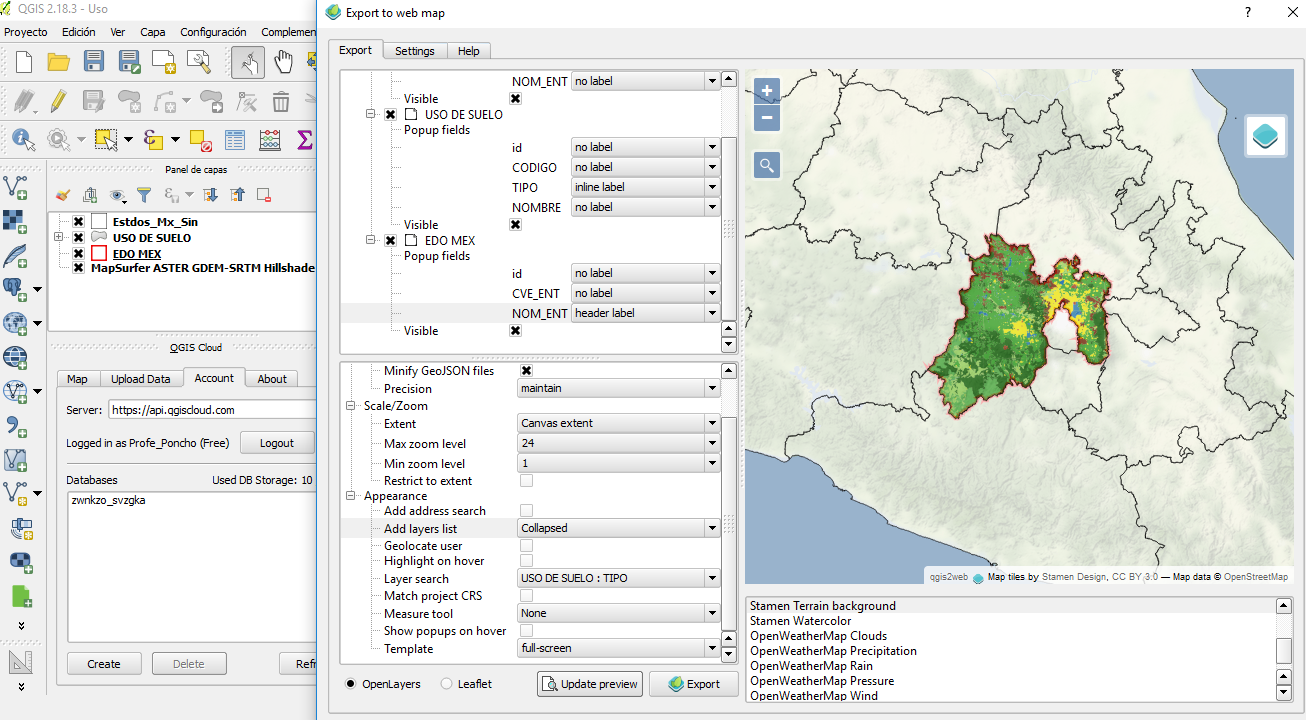Click the filter legend funnel icon
The image size is (1306, 720).
pos(144,195)
